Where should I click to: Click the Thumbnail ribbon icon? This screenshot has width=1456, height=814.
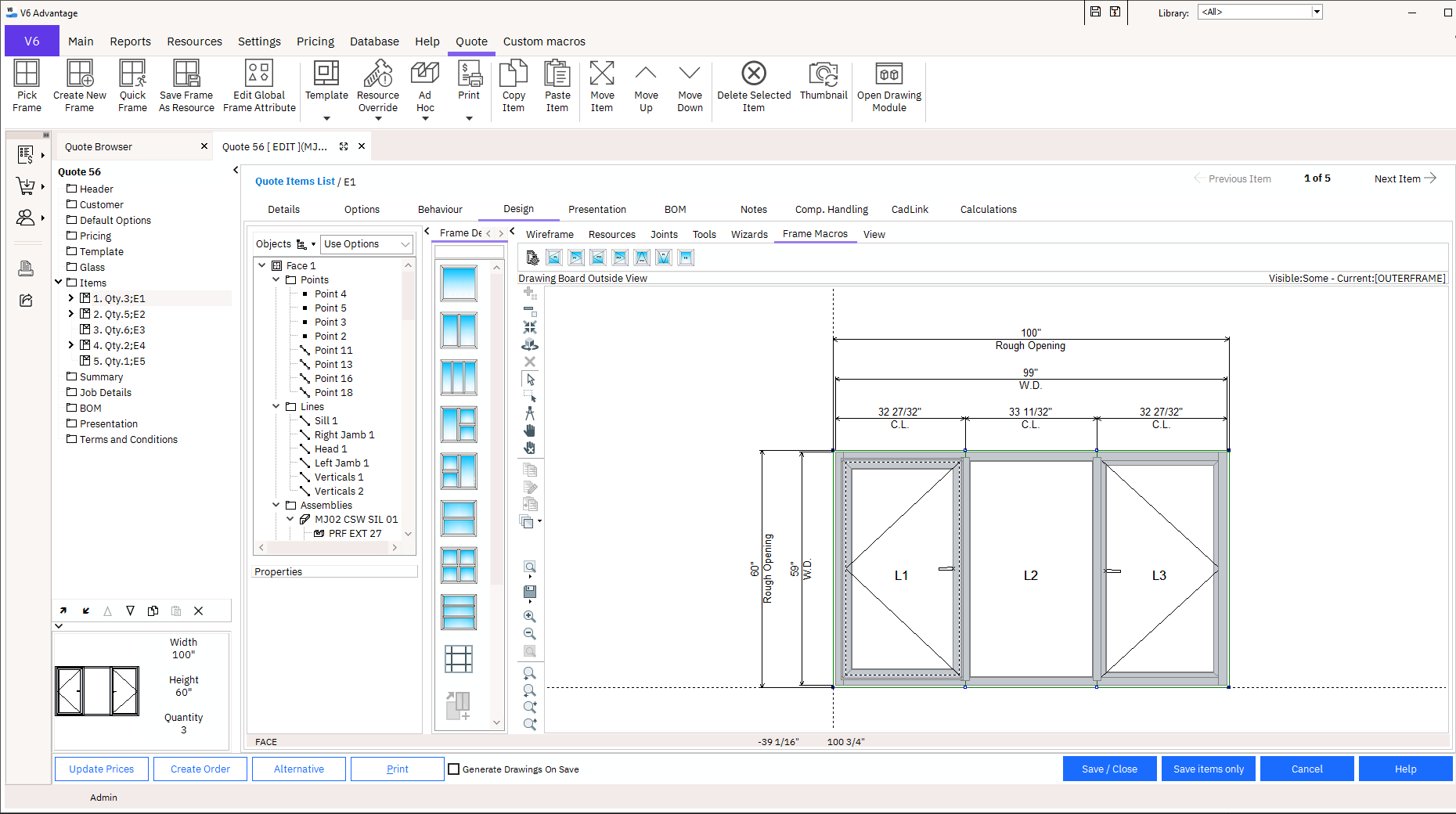(x=823, y=85)
